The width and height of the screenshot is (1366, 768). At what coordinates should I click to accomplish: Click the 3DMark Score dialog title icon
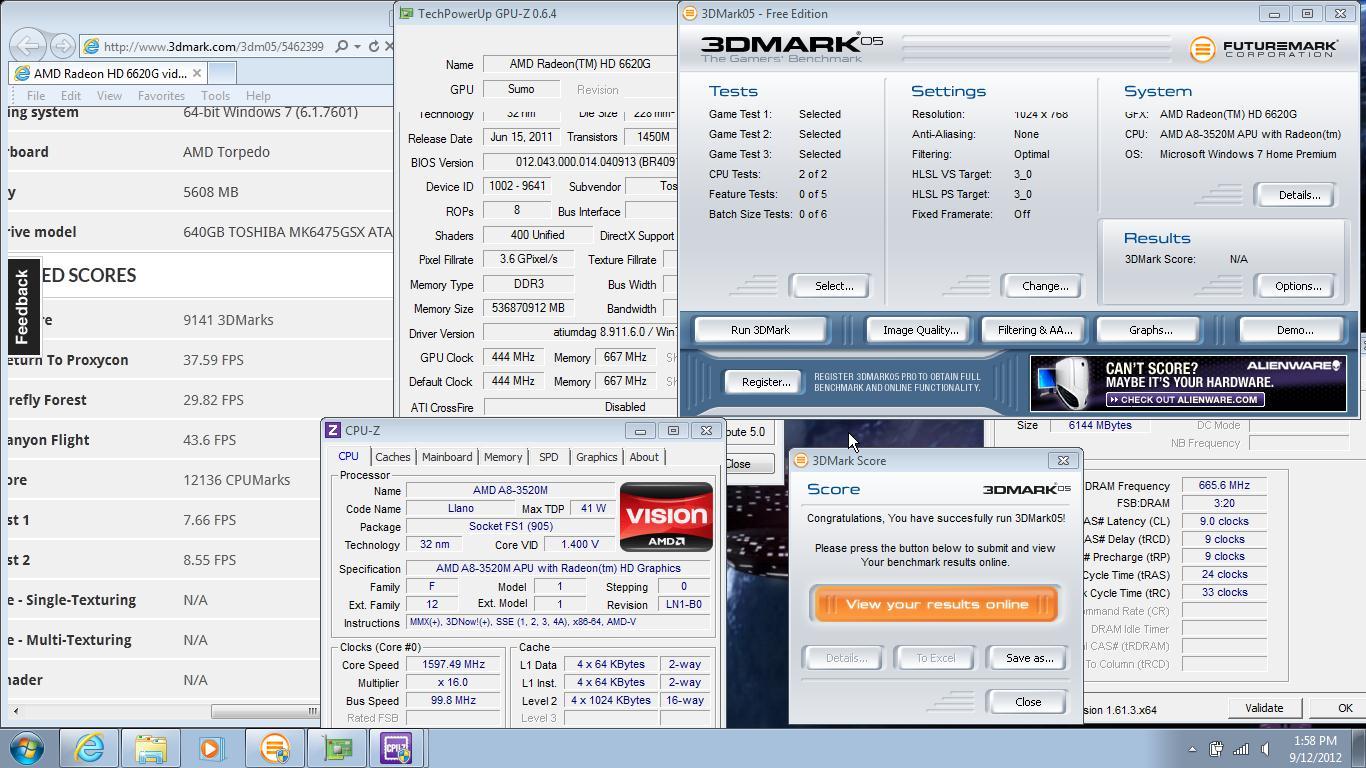[800, 461]
